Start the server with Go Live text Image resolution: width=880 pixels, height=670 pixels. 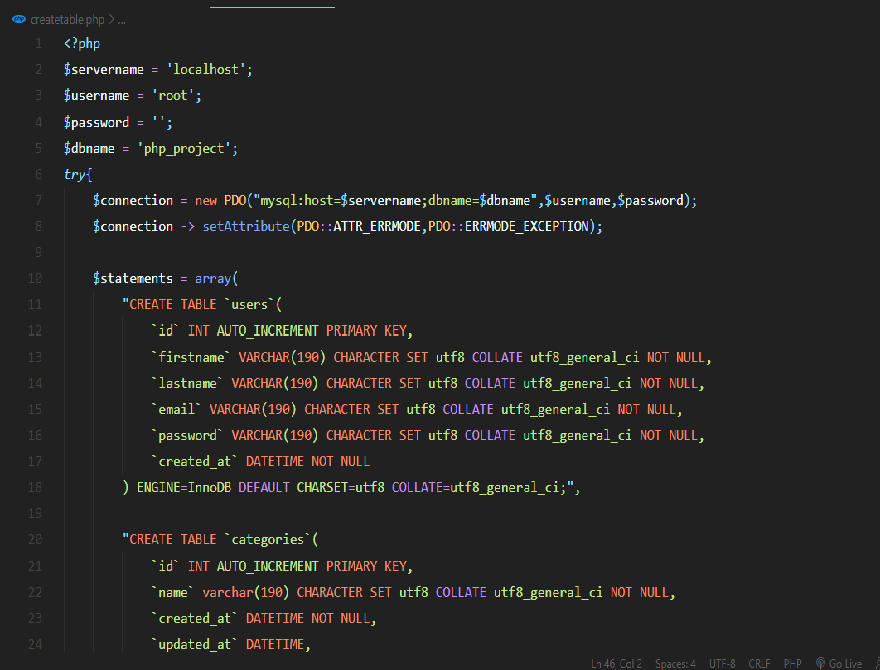point(845,663)
